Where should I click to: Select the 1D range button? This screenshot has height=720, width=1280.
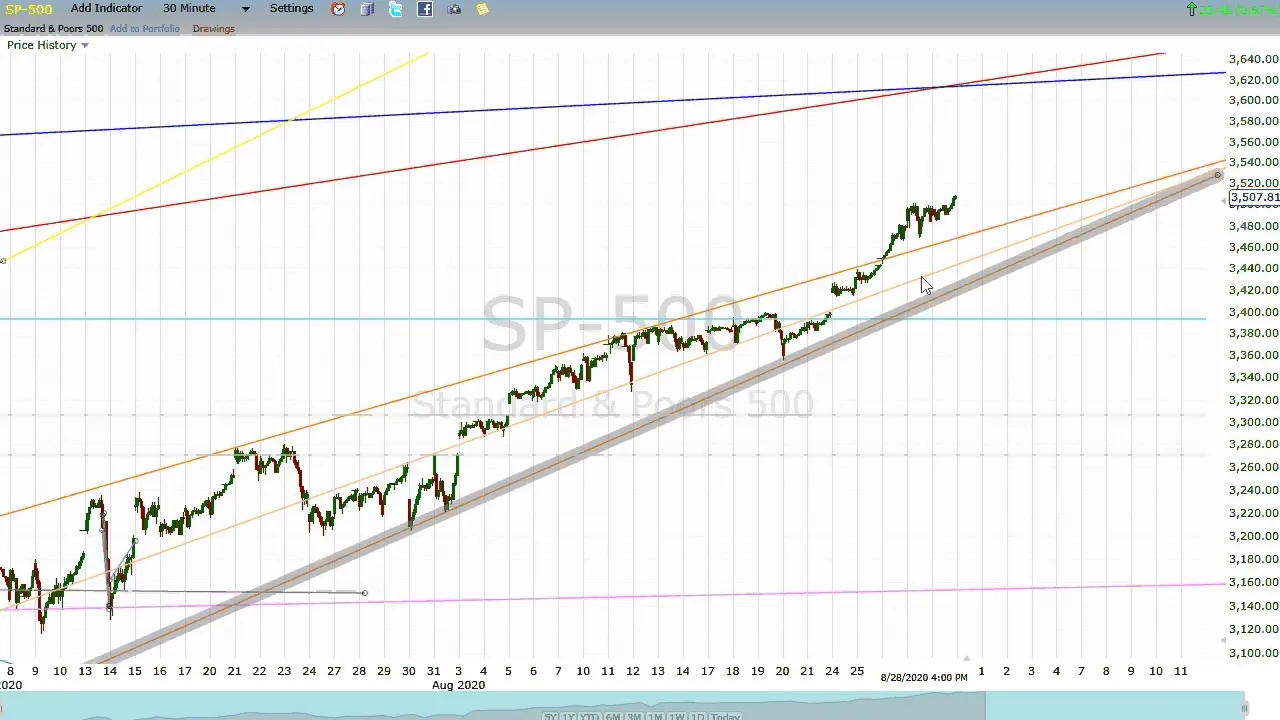click(x=697, y=715)
